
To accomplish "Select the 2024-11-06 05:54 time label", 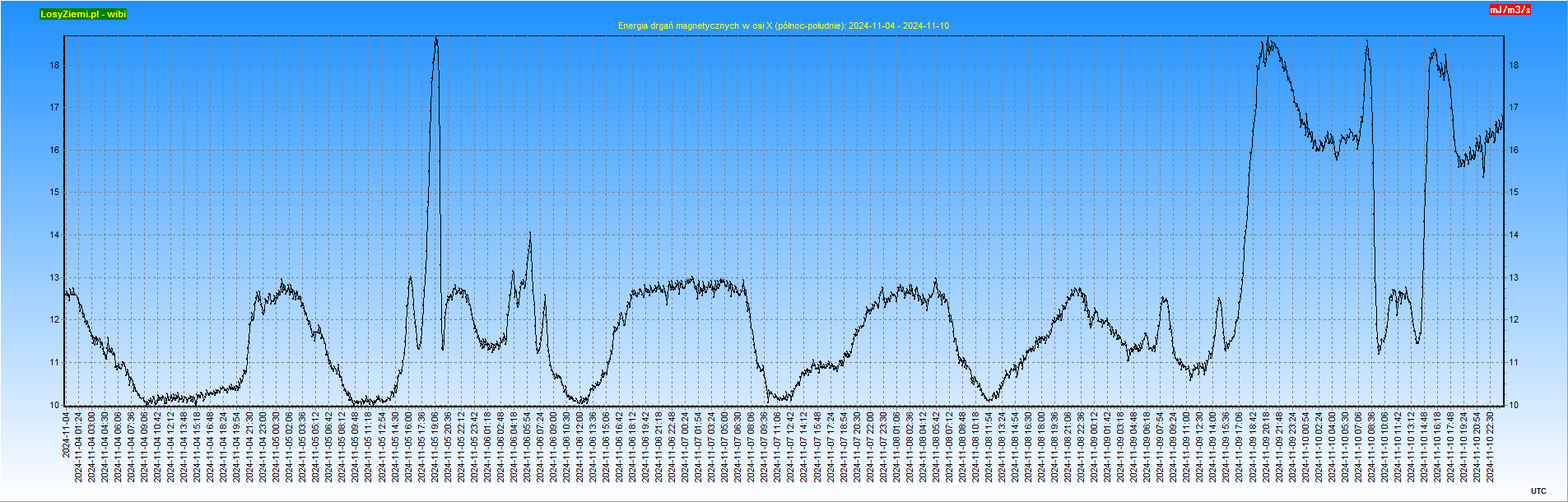I will pos(528,447).
